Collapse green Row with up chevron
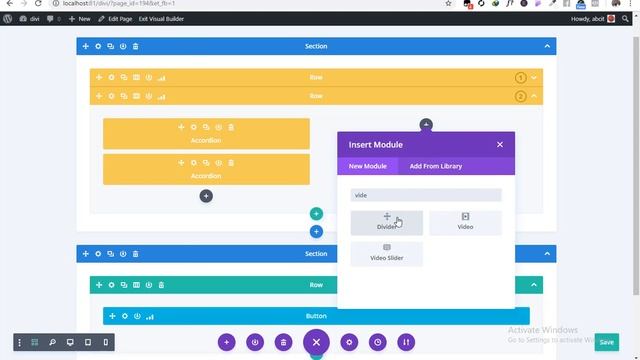Viewport: 640px width, 360px height. [x=534, y=285]
